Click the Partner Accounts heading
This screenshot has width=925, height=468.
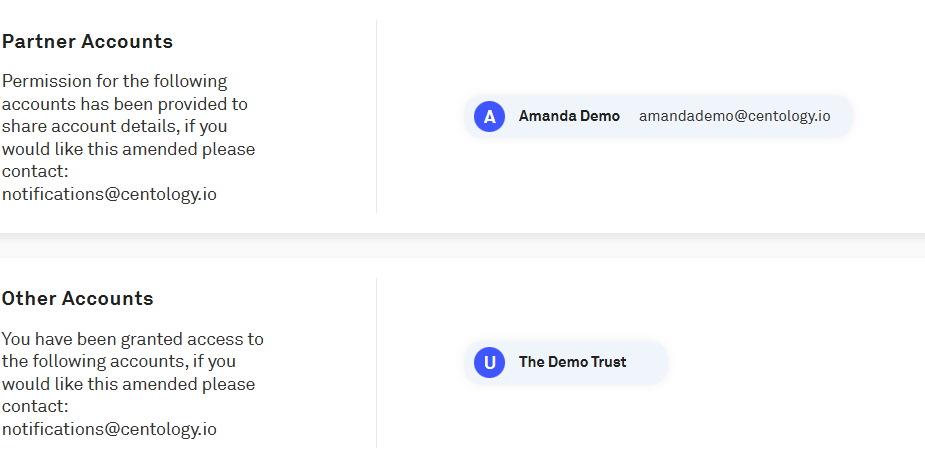click(87, 42)
